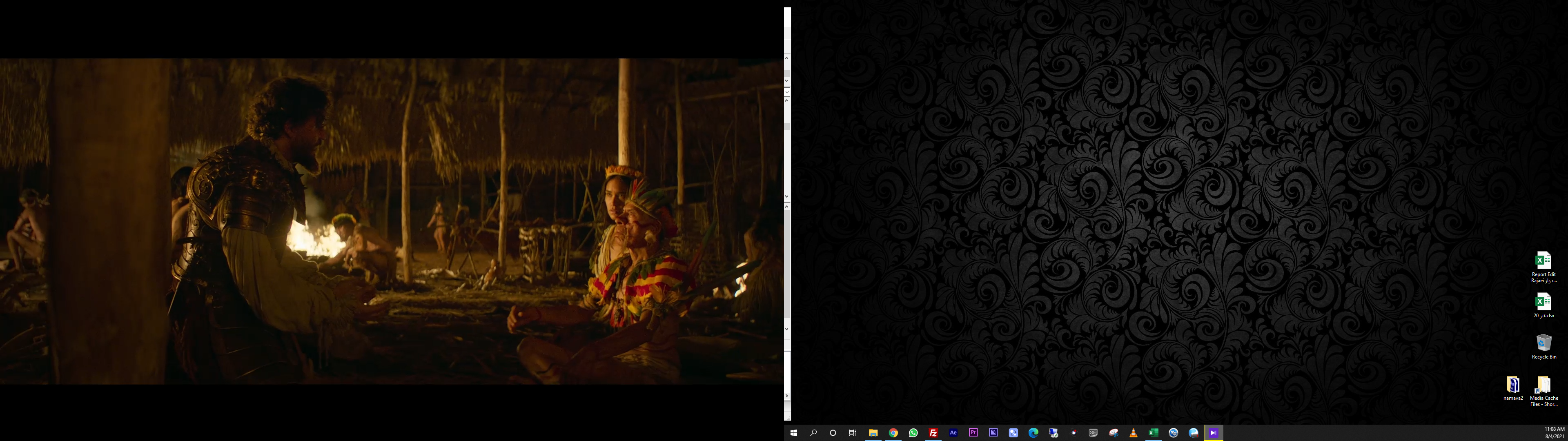The height and width of the screenshot is (441, 1568).
Task: Open File Explorer from taskbar
Action: 873,433
